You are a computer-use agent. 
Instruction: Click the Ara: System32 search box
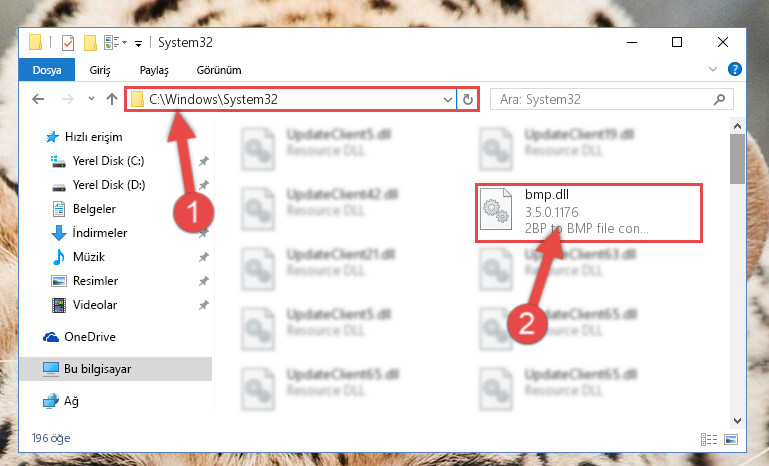[x=612, y=100]
